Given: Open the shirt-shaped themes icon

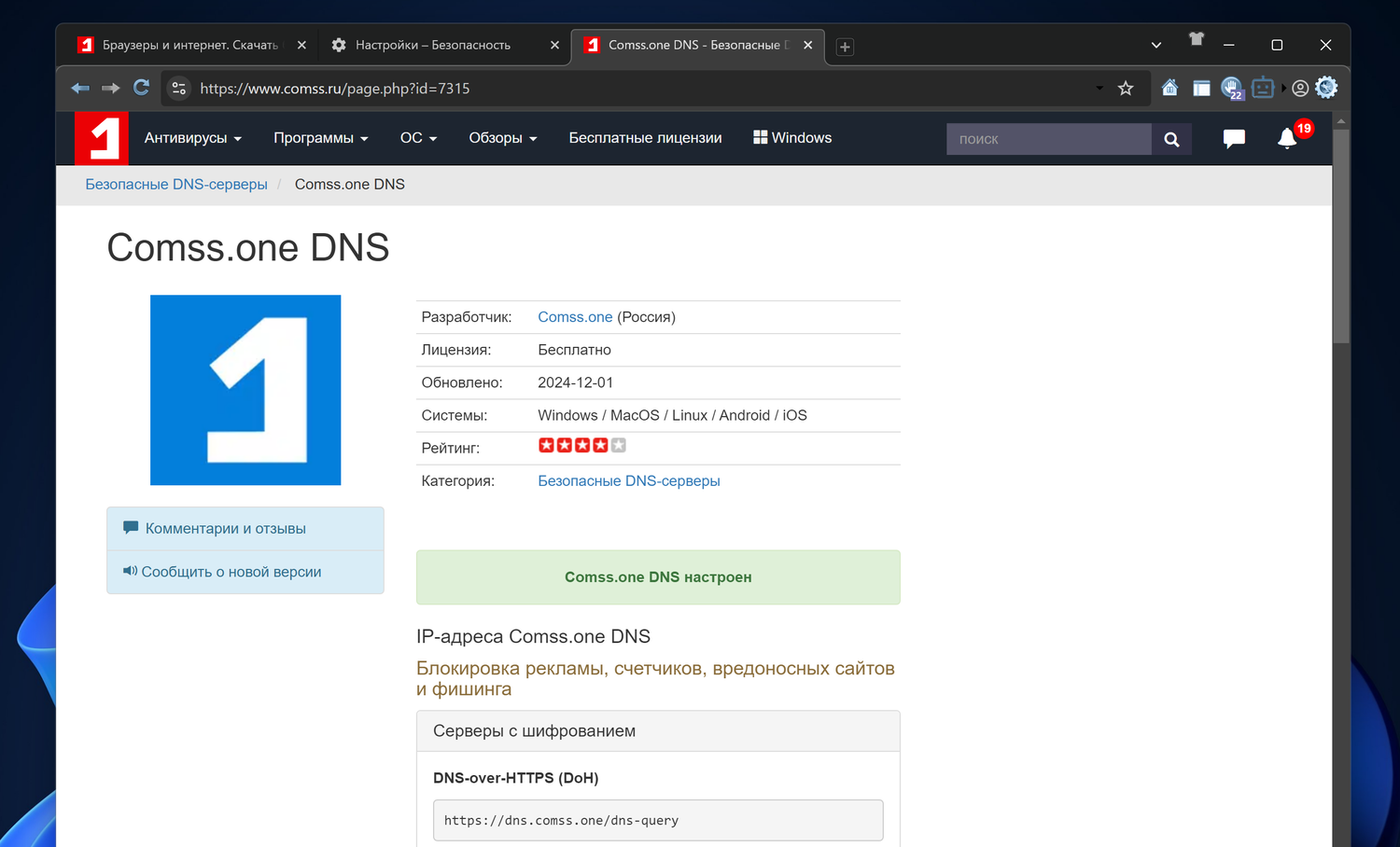Looking at the screenshot, I should 1197,39.
